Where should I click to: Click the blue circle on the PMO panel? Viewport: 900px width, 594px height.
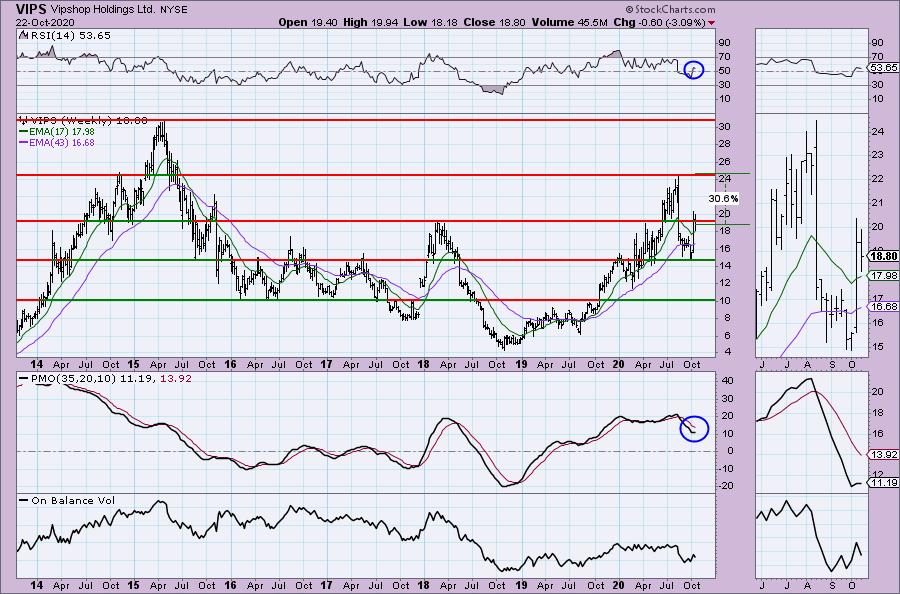click(x=693, y=428)
